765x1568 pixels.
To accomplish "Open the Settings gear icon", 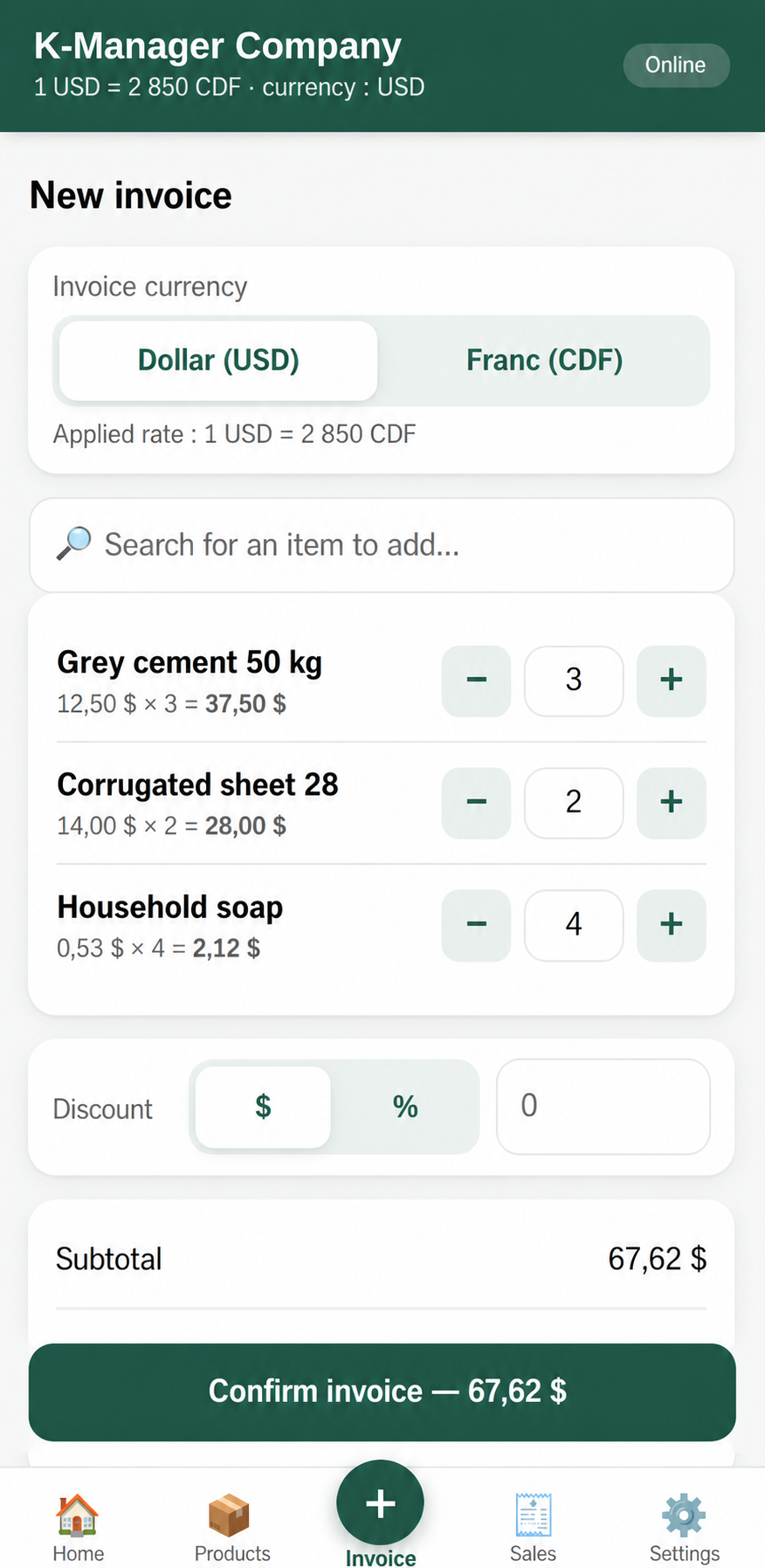I will pyautogui.click(x=684, y=1515).
